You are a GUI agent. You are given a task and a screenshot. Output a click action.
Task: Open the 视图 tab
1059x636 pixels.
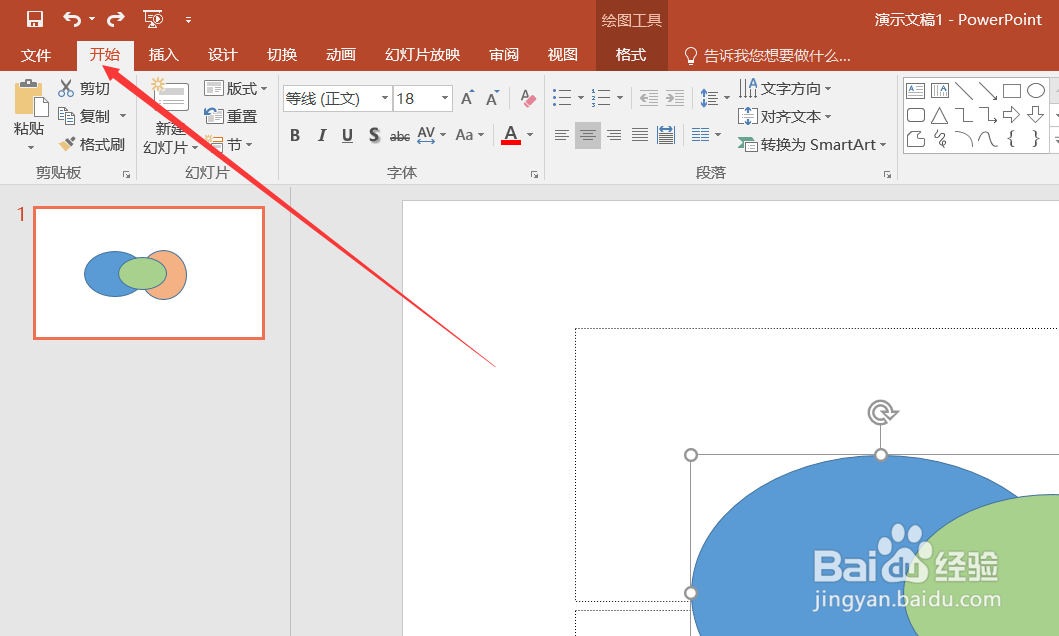563,55
